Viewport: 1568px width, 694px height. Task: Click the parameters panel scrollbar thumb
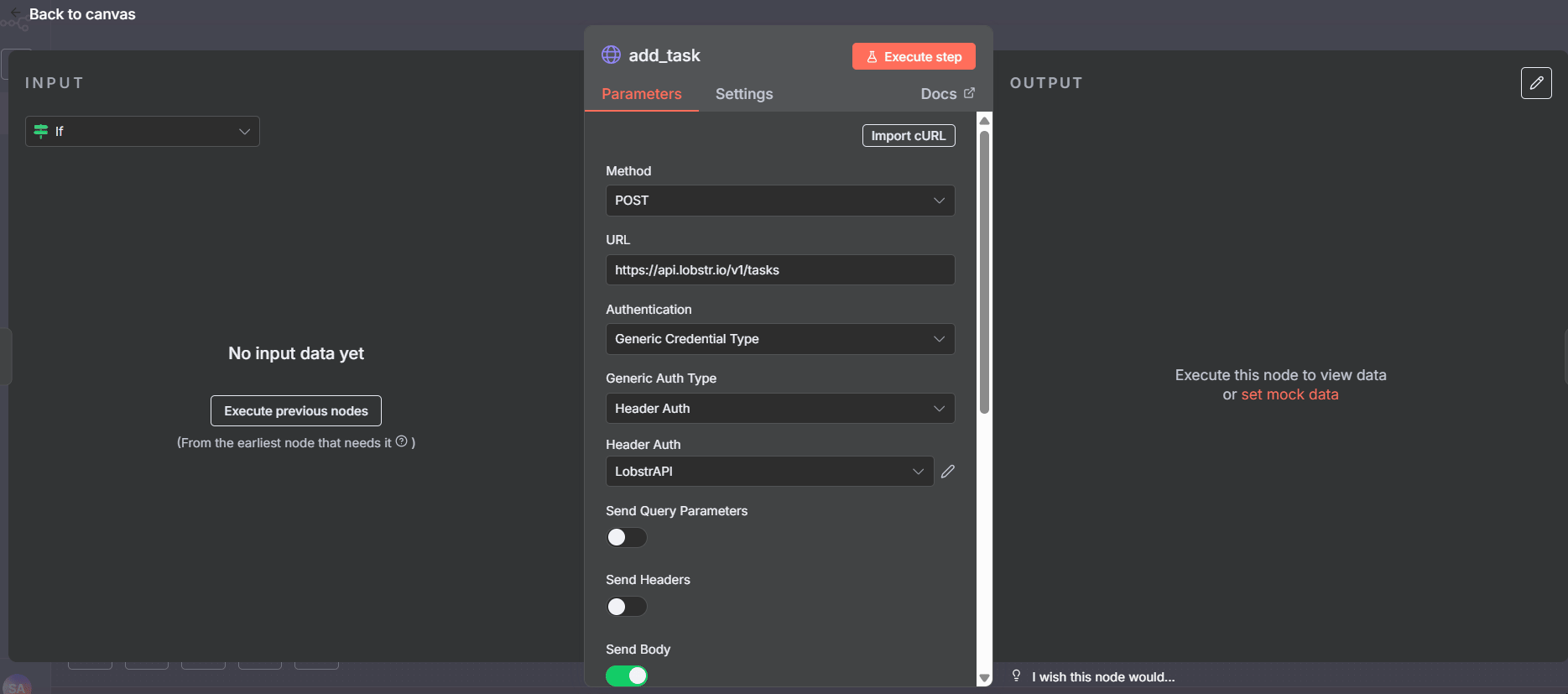pyautogui.click(x=985, y=272)
